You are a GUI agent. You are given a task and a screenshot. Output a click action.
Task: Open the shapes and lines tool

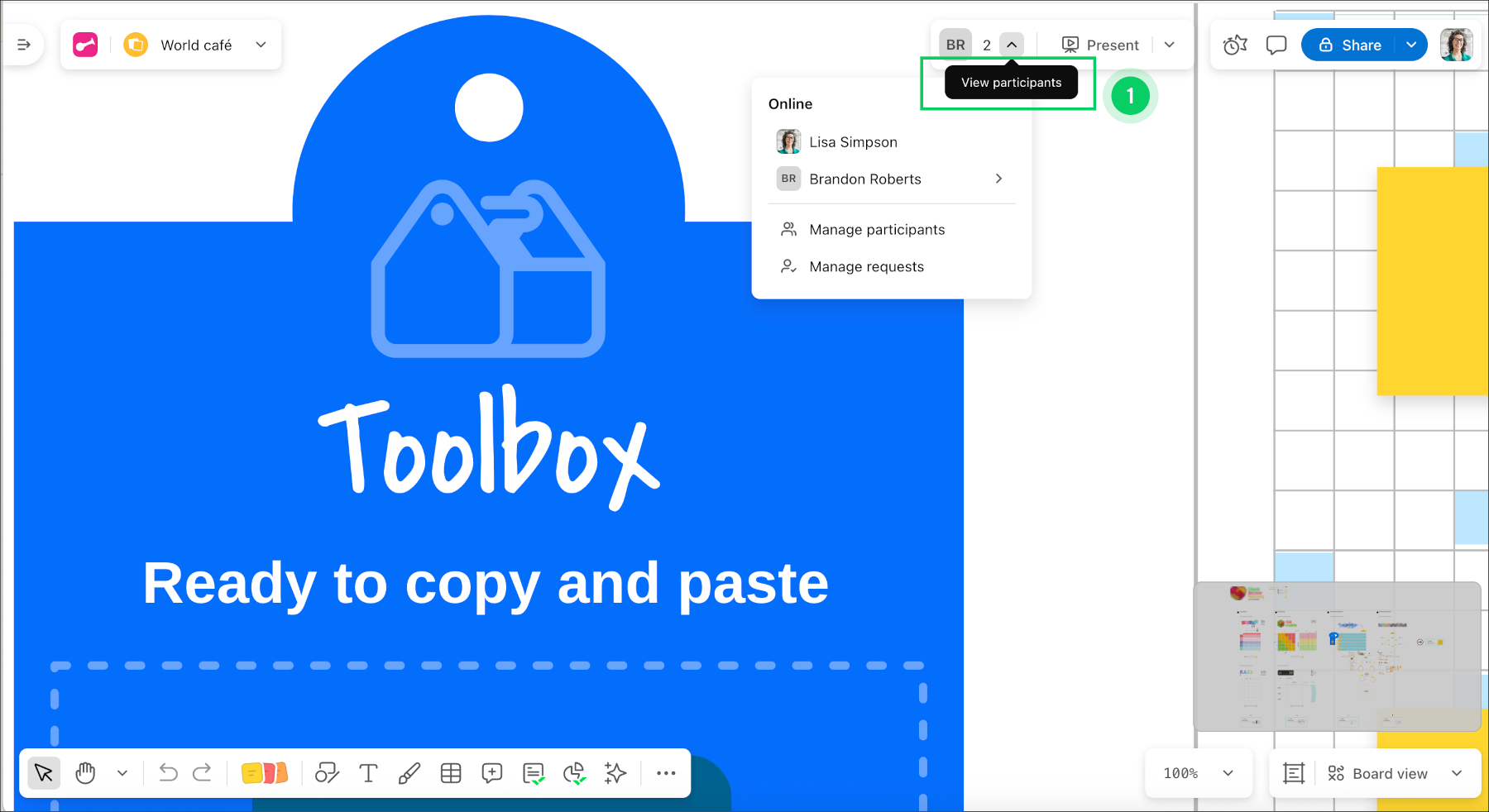(x=327, y=773)
